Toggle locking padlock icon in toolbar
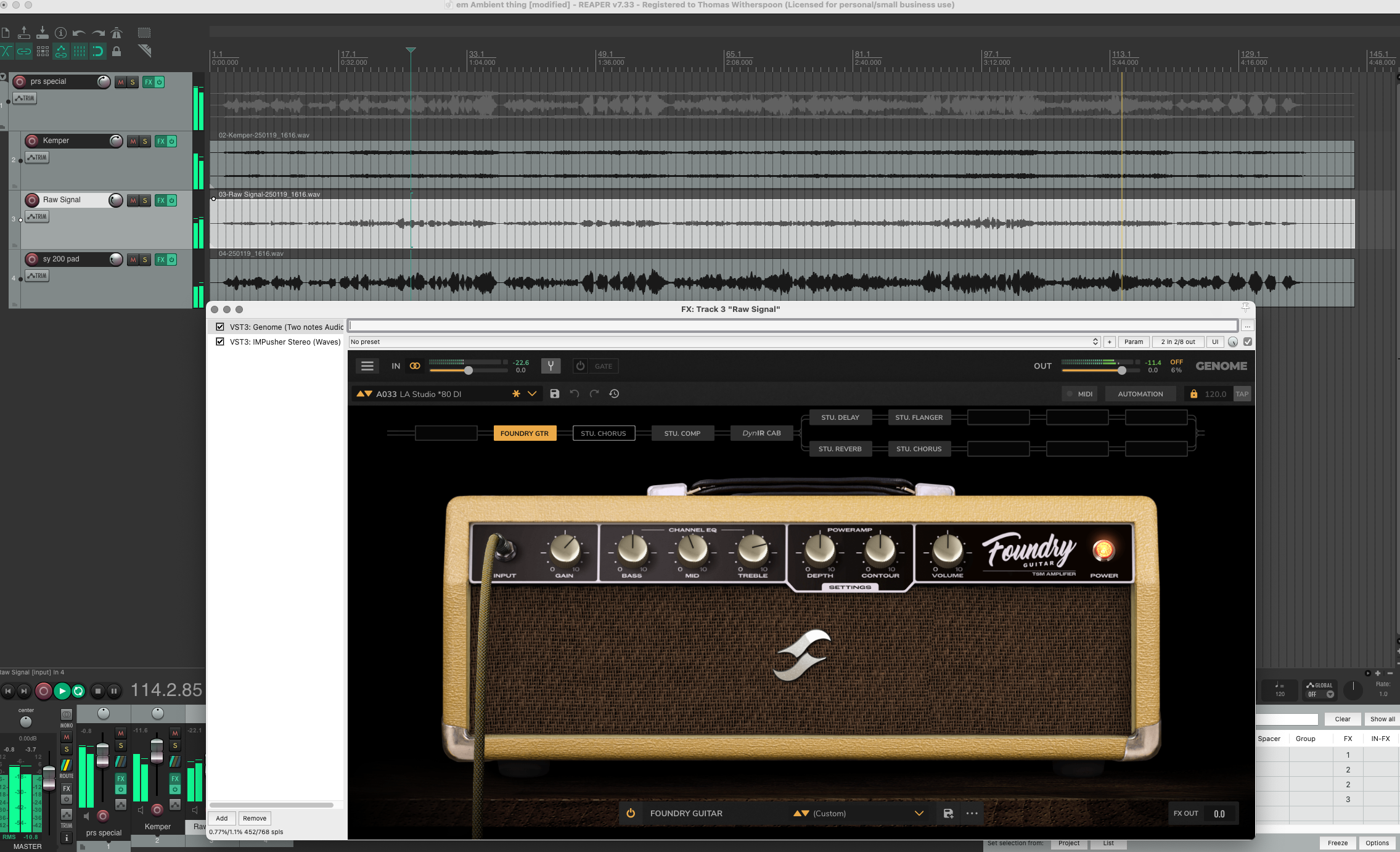The width and height of the screenshot is (1400, 852). click(117, 51)
